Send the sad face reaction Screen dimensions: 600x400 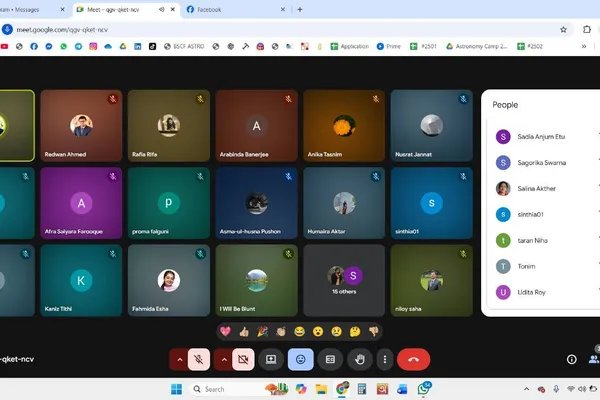click(336, 331)
